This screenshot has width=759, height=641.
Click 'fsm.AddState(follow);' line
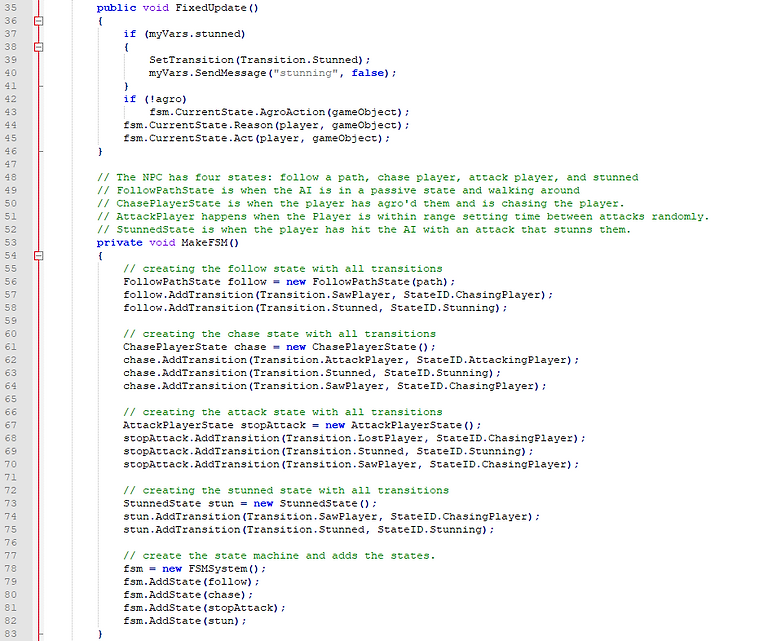coord(191,582)
